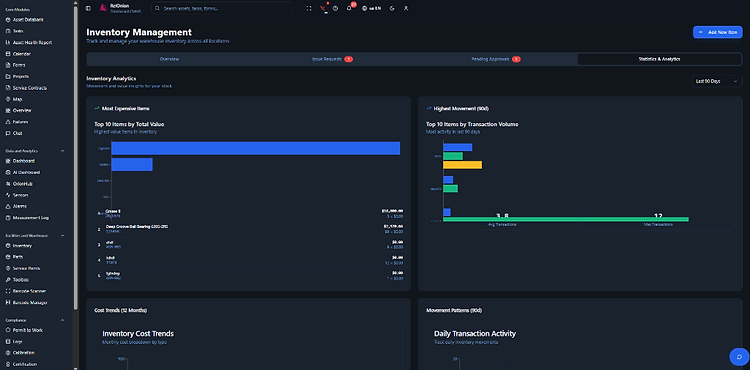
Task: Open the Last 90 Days period dropdown
Action: (x=717, y=81)
